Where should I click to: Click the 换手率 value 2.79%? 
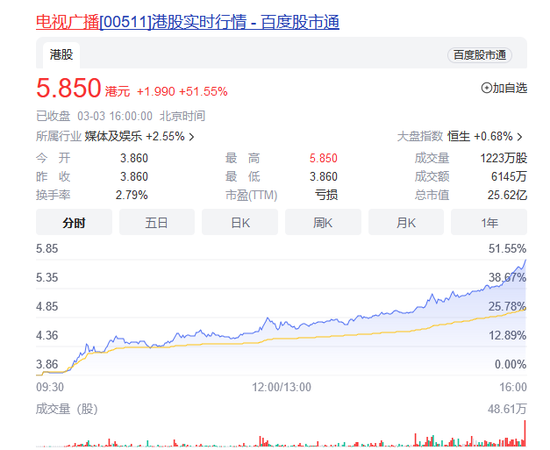(x=132, y=195)
